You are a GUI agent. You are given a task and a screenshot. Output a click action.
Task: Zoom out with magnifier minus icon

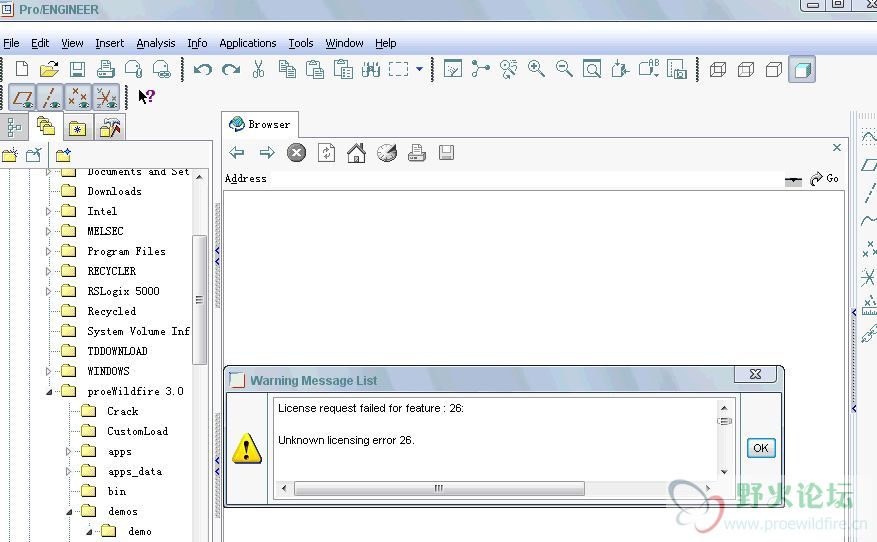click(x=564, y=69)
